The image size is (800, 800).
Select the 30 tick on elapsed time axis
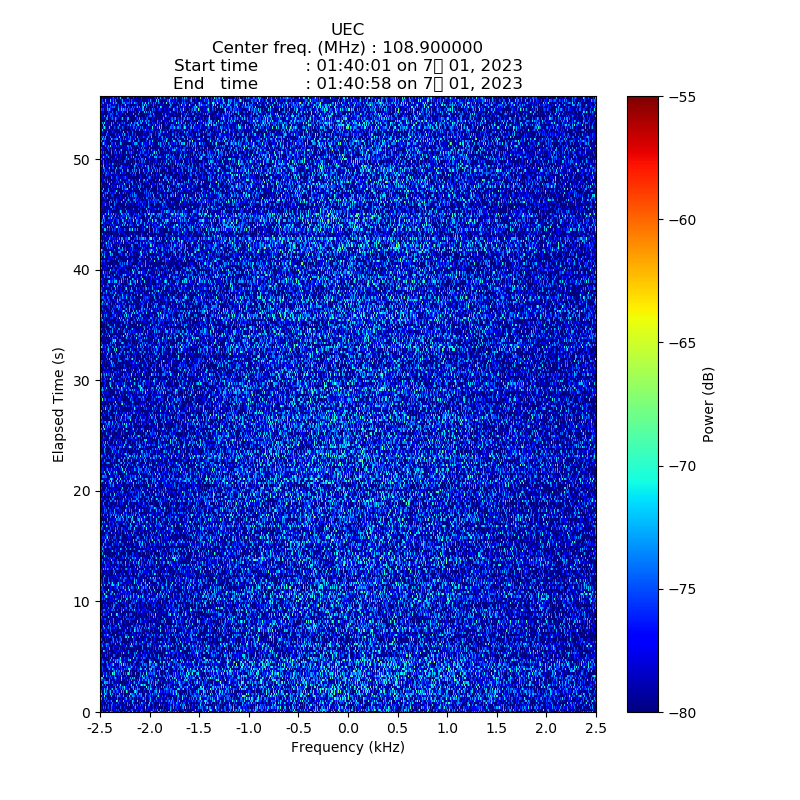pyautogui.click(x=81, y=381)
